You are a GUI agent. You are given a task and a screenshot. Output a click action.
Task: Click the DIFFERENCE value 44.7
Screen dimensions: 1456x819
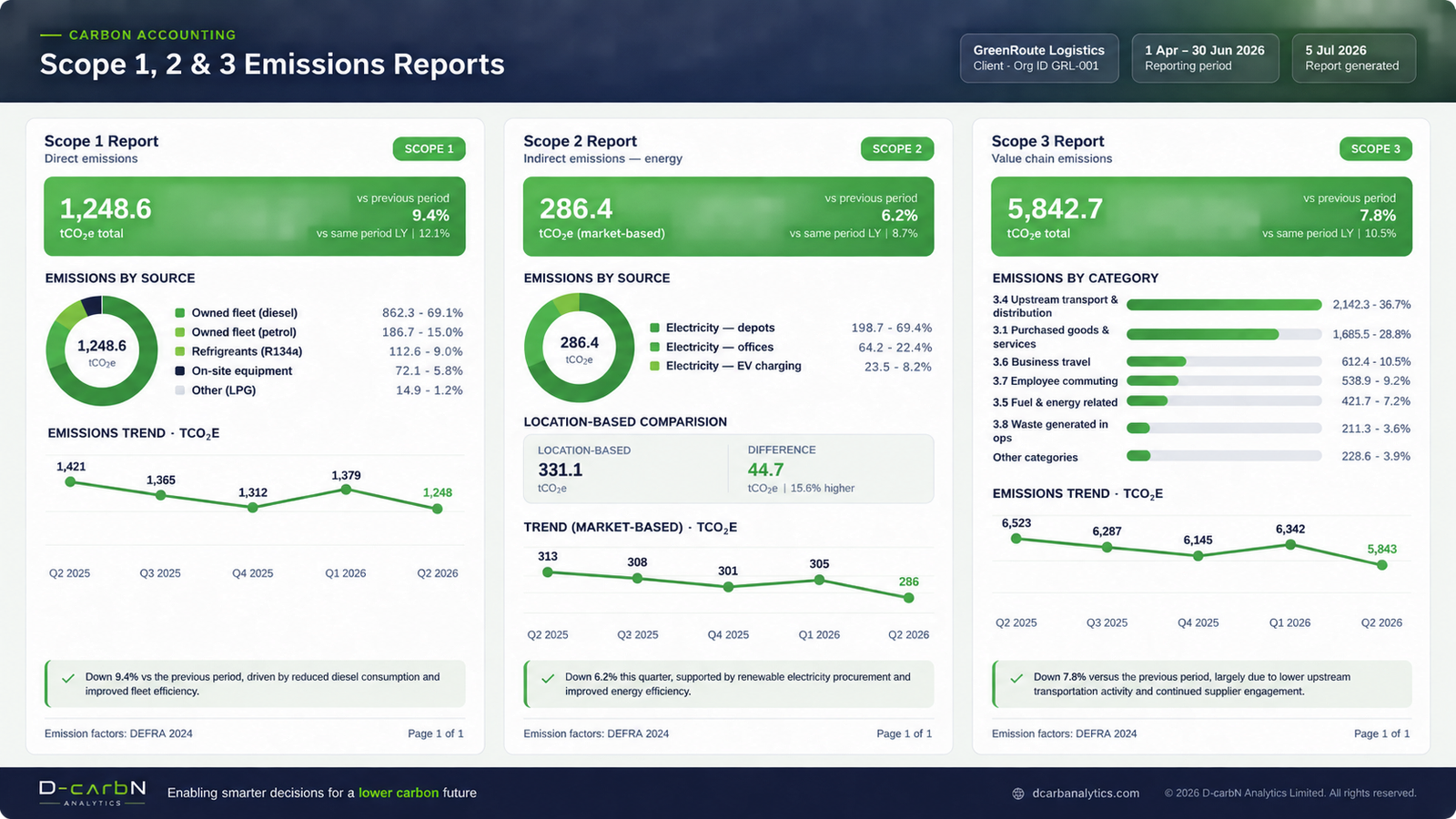766,470
